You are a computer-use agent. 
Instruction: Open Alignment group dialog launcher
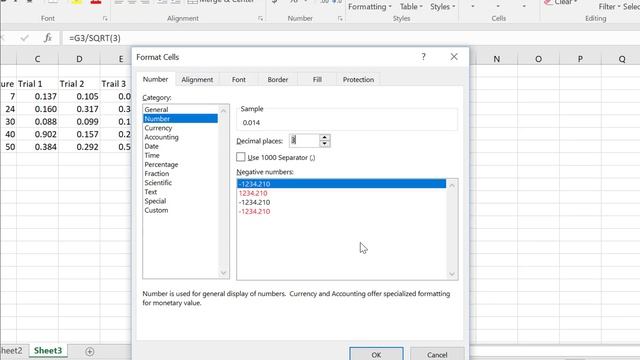coord(260,19)
